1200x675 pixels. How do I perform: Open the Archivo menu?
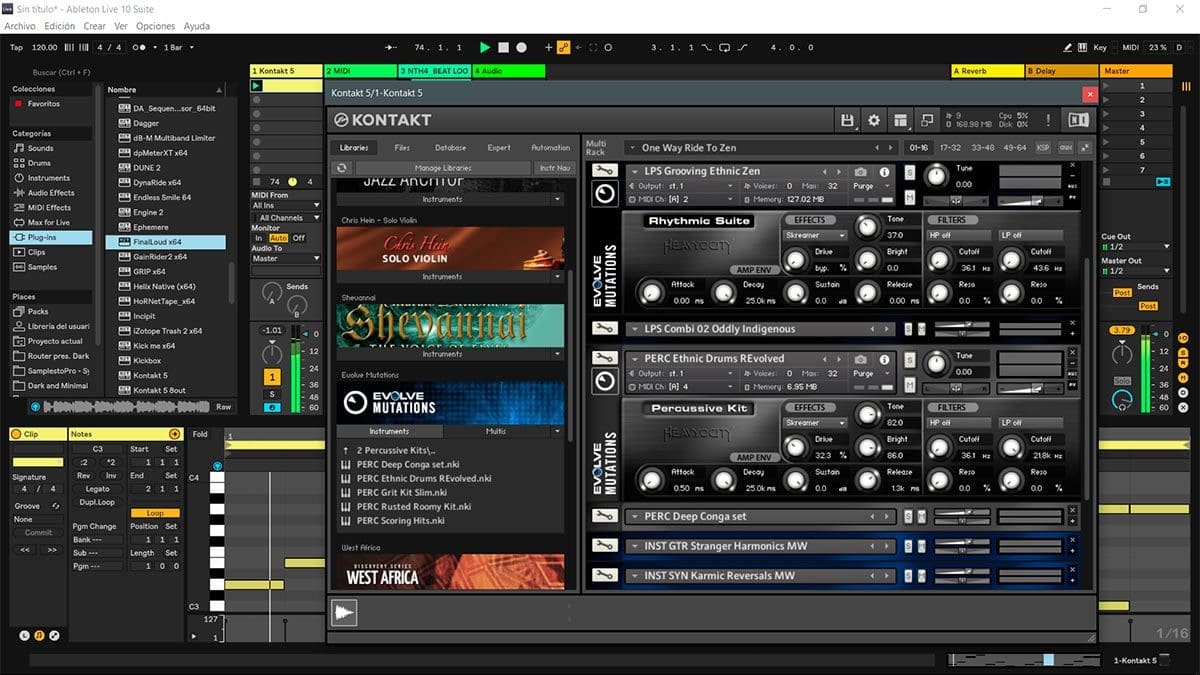(20, 26)
